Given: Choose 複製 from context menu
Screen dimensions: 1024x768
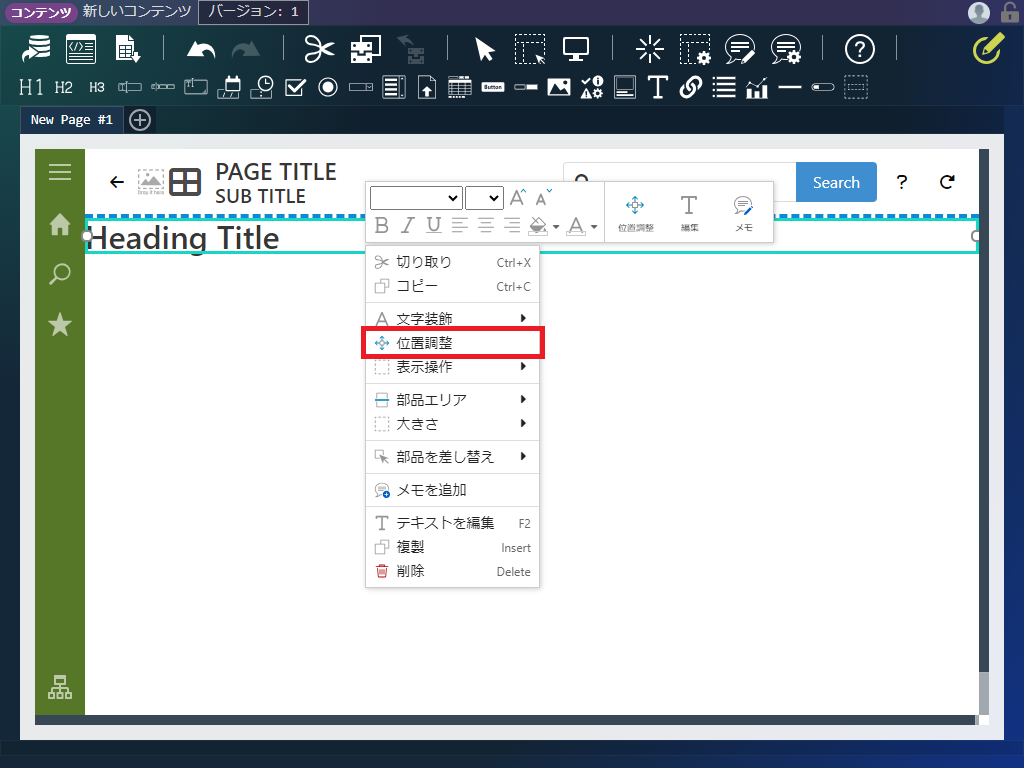Looking at the screenshot, I should tap(453, 547).
